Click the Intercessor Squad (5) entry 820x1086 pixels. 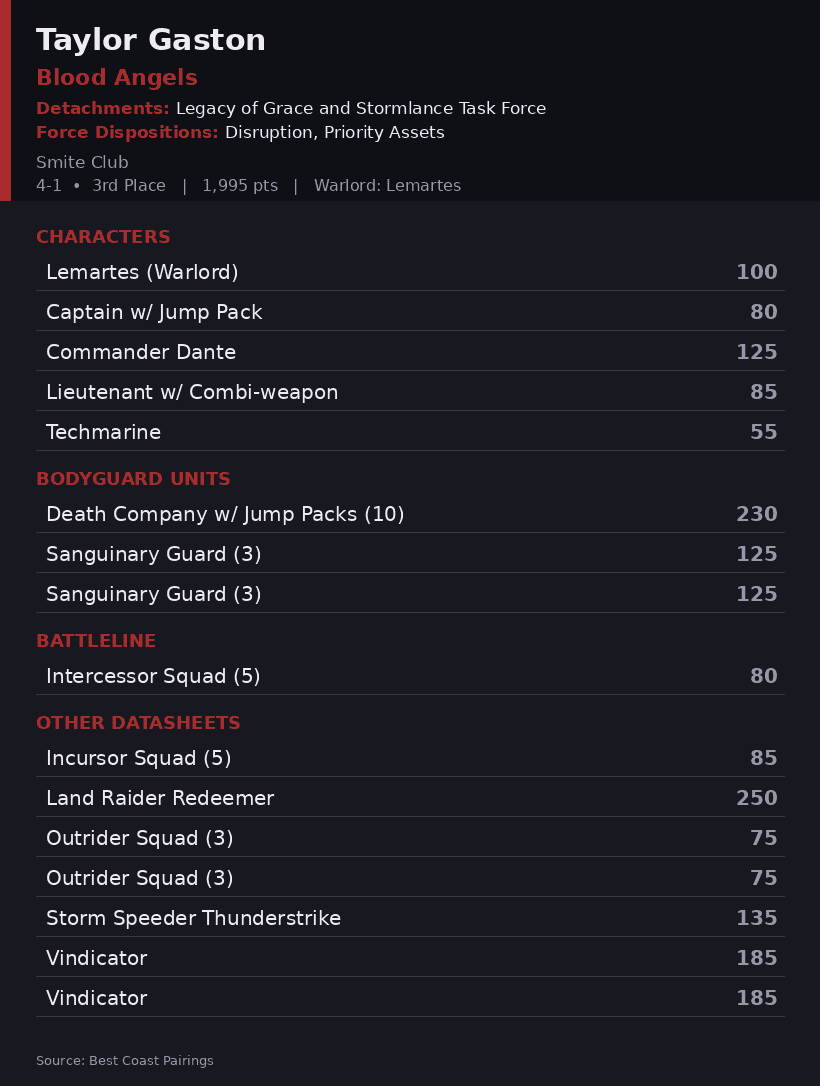410,676
